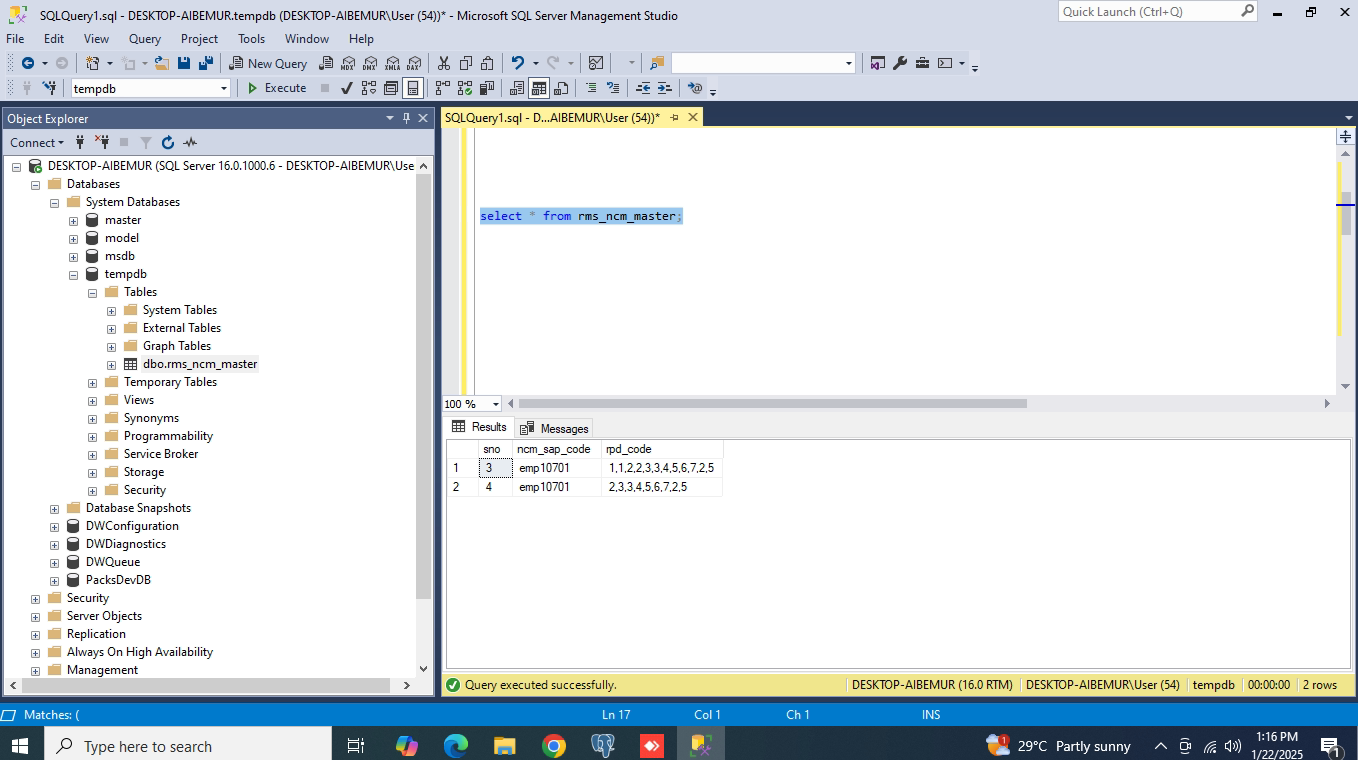The height and width of the screenshot is (760, 1358).
Task: Switch output to Results to Grid
Action: [539, 88]
